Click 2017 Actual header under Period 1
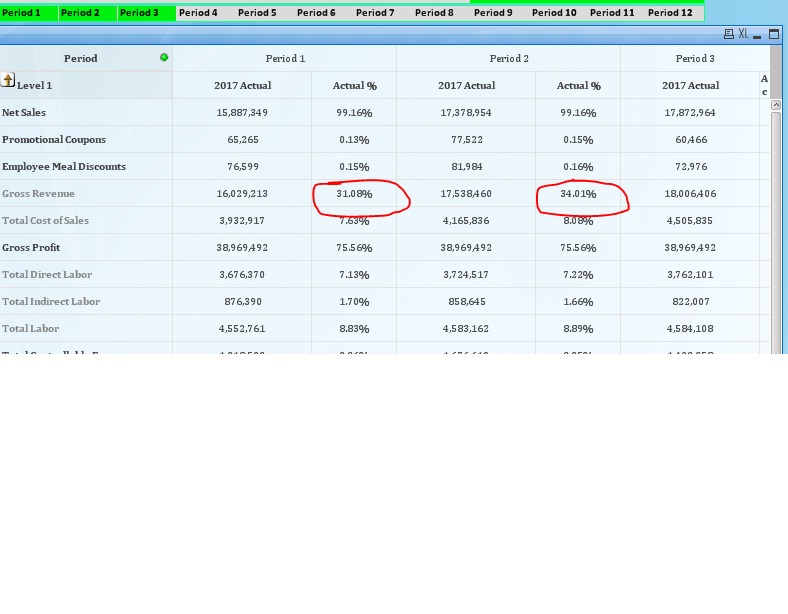788x614 pixels. (x=242, y=85)
